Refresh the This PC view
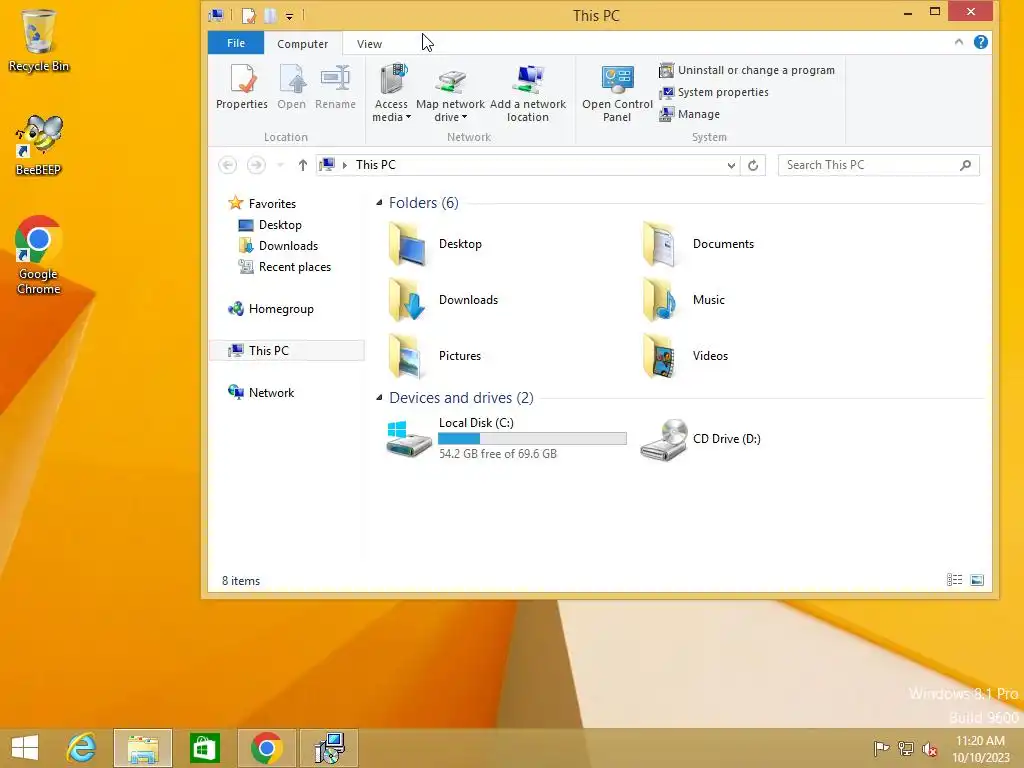Screen dimensions: 1024x768 point(753,165)
